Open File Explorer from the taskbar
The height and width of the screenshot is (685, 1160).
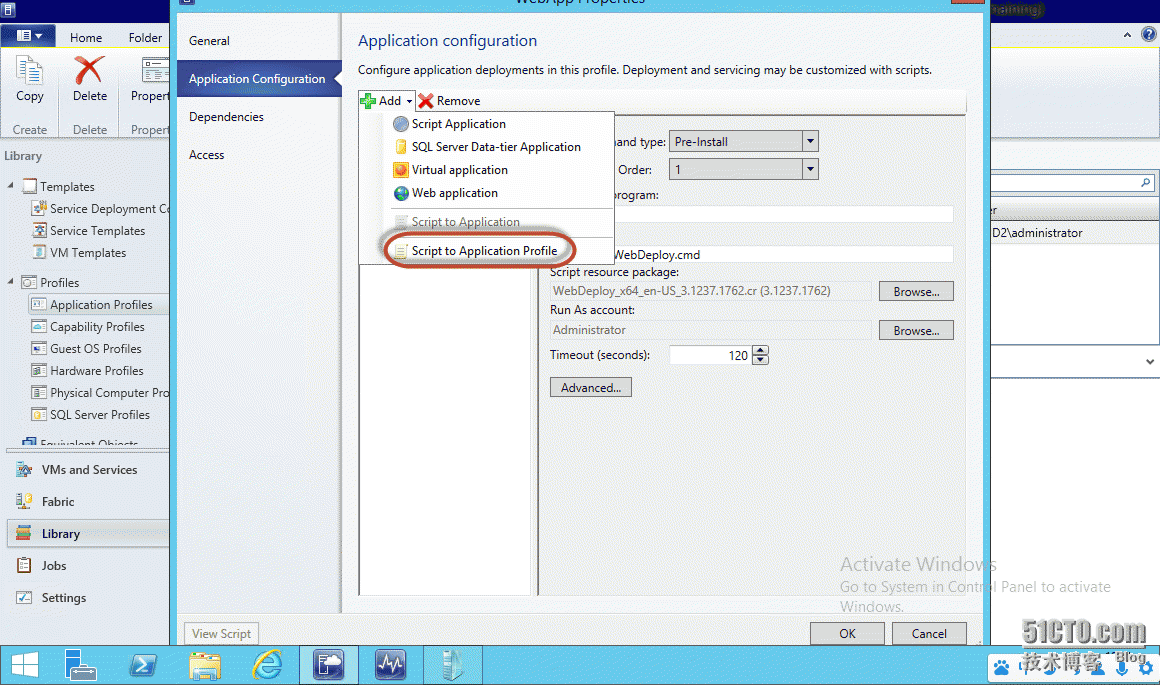tap(205, 664)
